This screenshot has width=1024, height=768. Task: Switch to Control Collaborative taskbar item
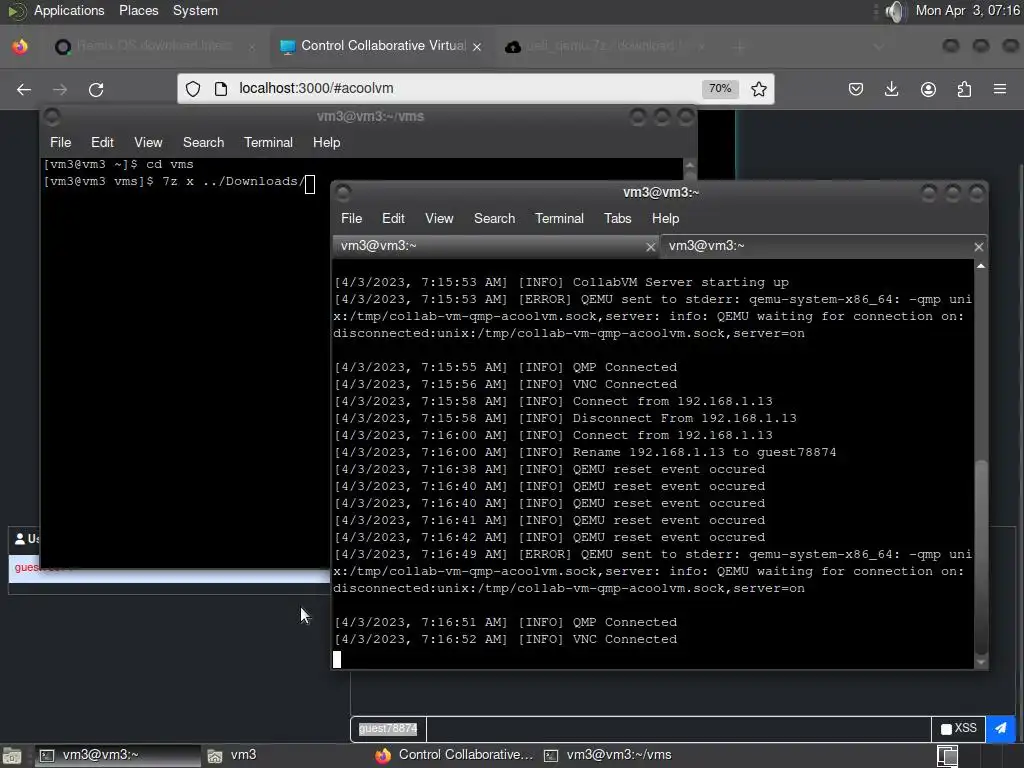point(455,756)
